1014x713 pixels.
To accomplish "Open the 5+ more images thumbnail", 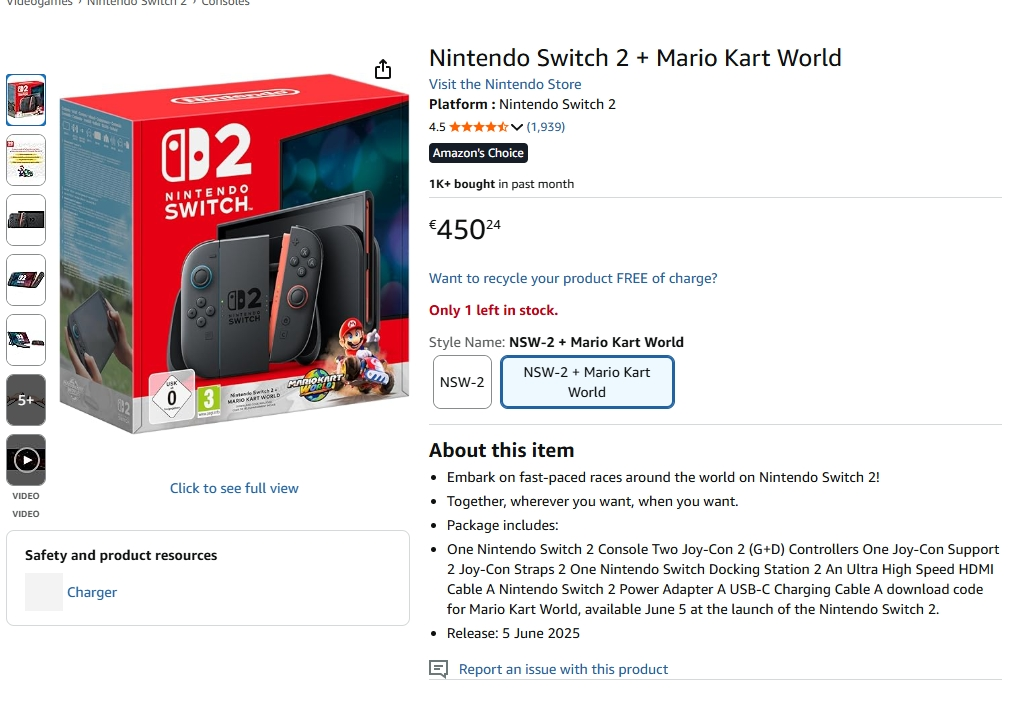I will (x=26, y=400).
